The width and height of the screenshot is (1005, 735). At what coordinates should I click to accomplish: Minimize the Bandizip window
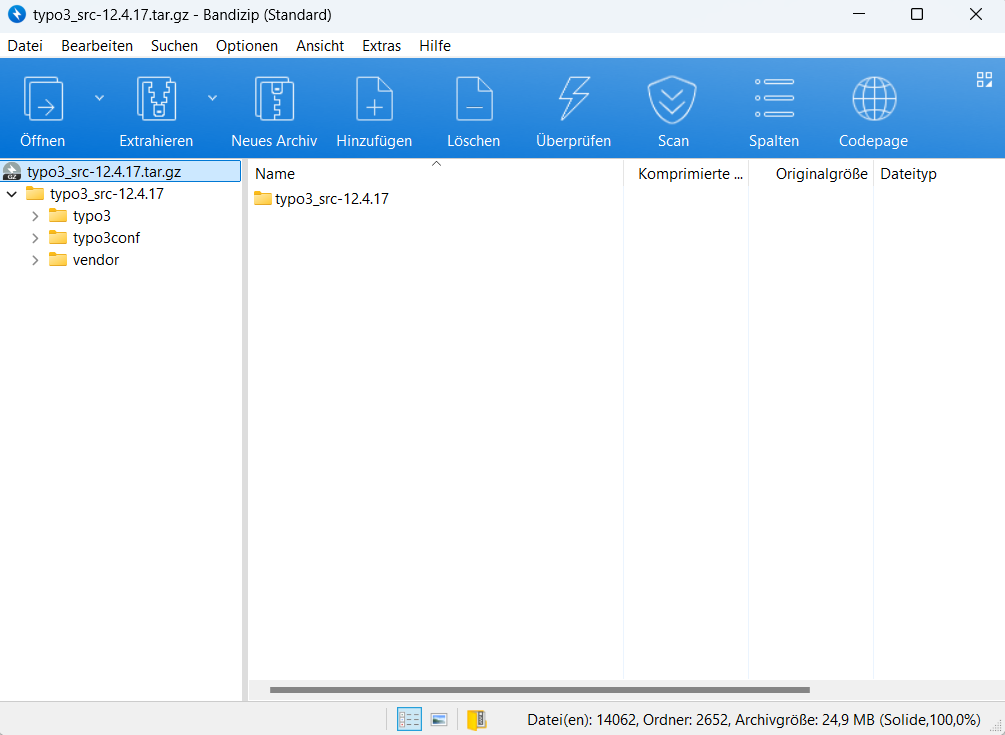[x=858, y=14]
